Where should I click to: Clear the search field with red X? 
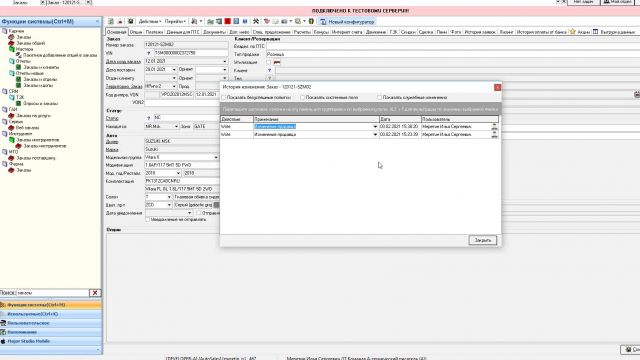[95, 293]
